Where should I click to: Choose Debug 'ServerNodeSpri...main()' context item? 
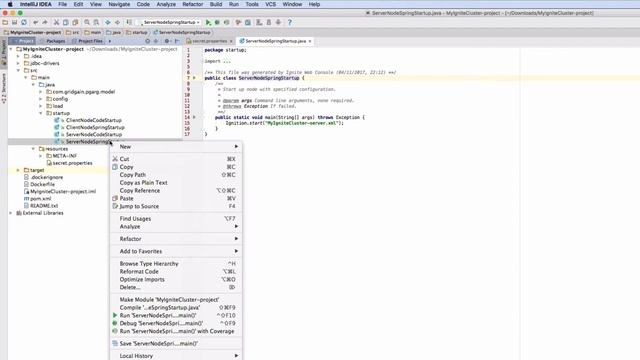coord(176,323)
